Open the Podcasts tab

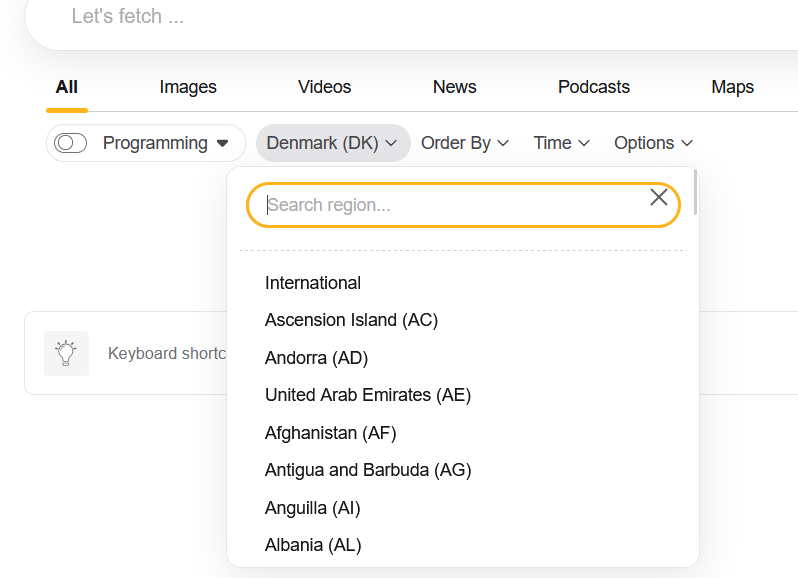(x=593, y=87)
